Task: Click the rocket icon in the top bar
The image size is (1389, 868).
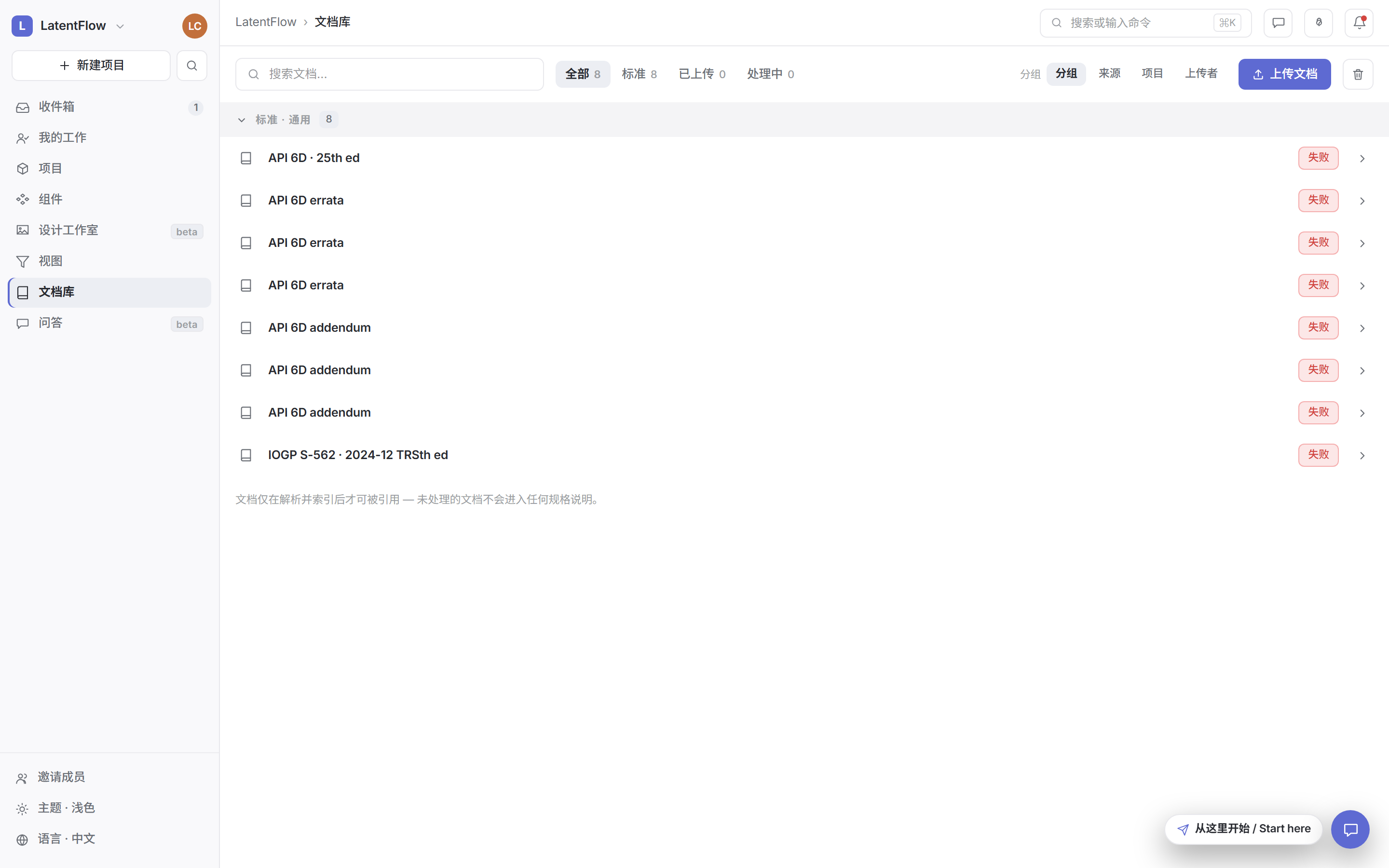Action: point(1319,23)
